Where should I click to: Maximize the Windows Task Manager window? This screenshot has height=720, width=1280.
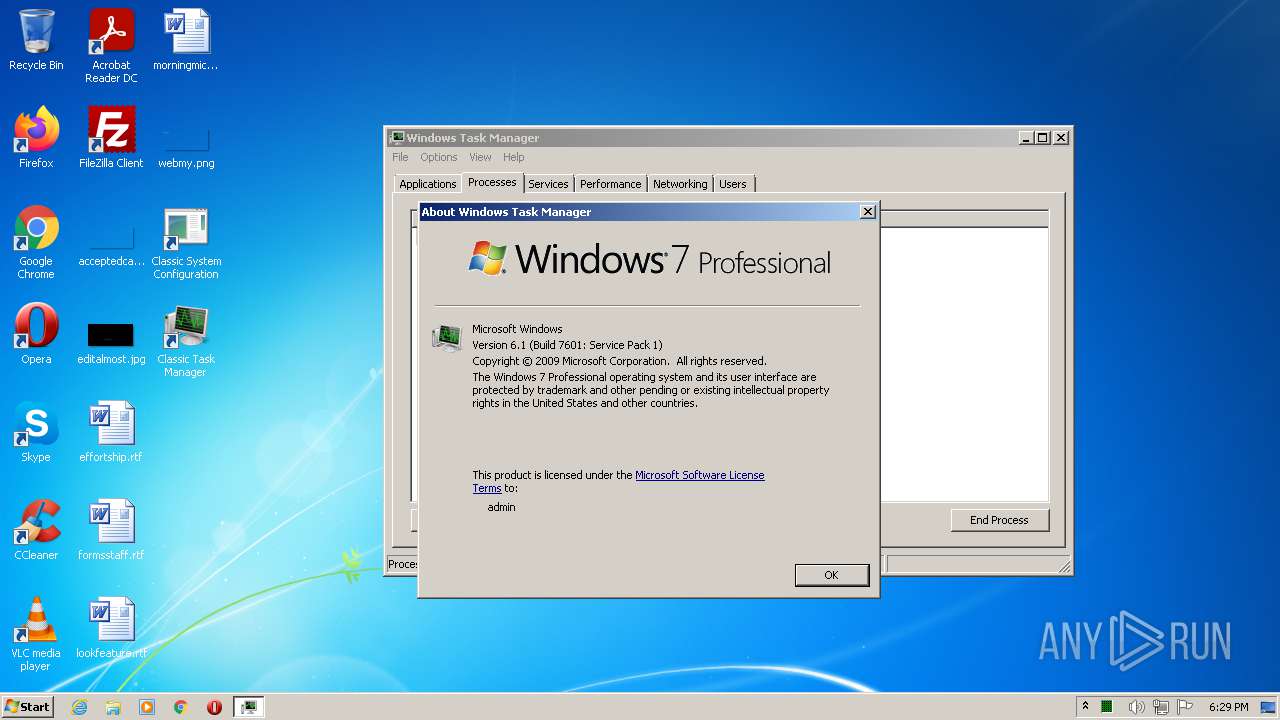tap(1043, 138)
